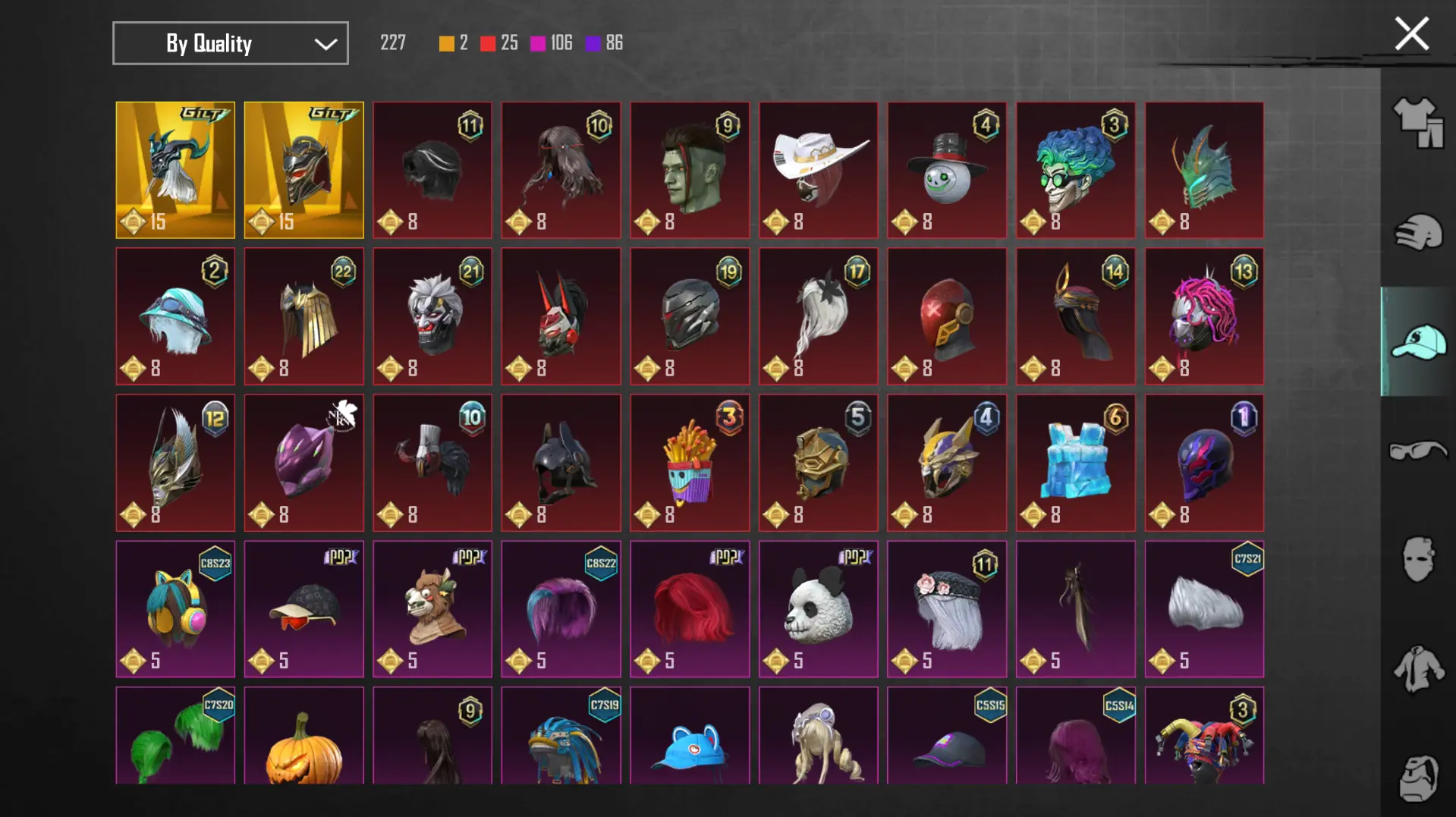Open the backpack category icon at bottom

(x=1417, y=778)
